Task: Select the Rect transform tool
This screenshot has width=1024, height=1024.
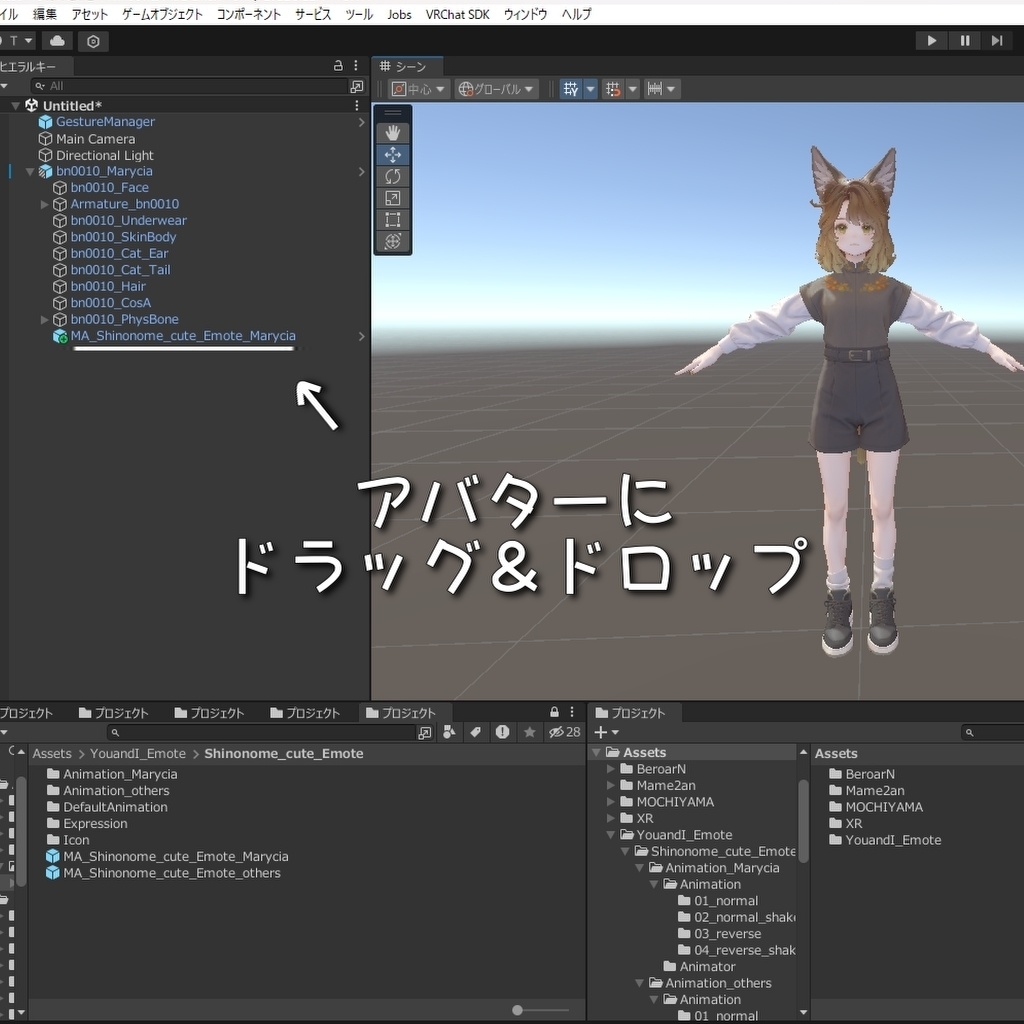Action: (x=392, y=219)
